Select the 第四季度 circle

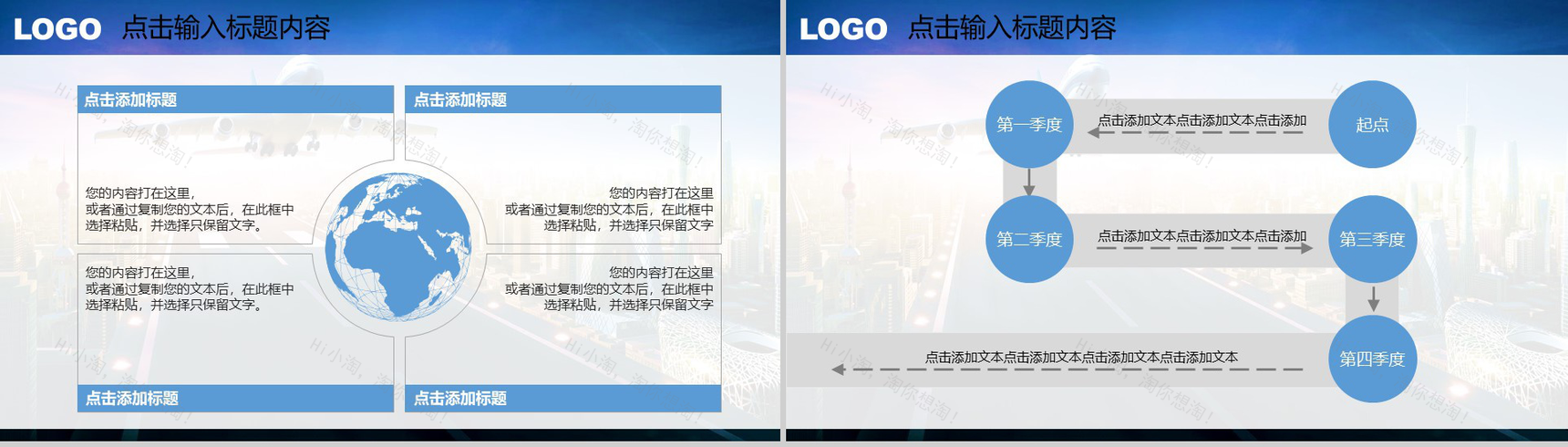(x=1372, y=359)
